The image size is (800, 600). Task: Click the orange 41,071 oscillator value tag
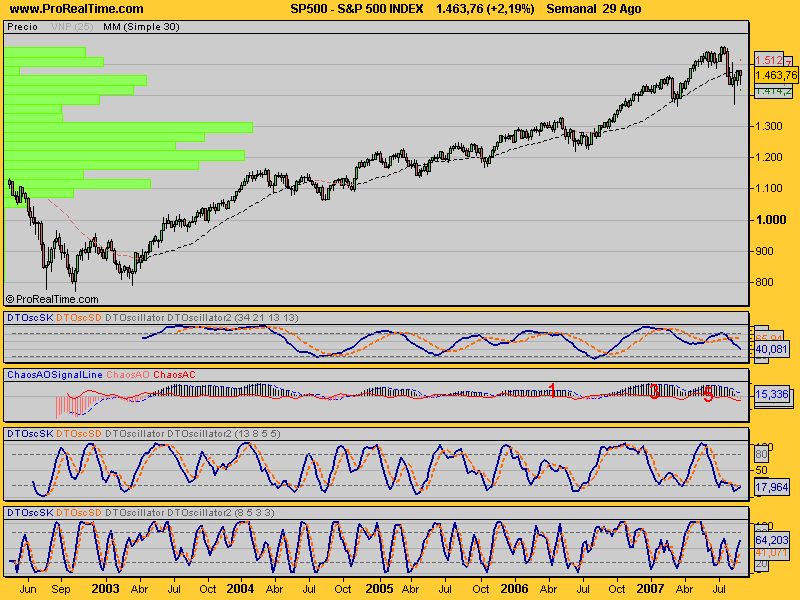coord(771,553)
